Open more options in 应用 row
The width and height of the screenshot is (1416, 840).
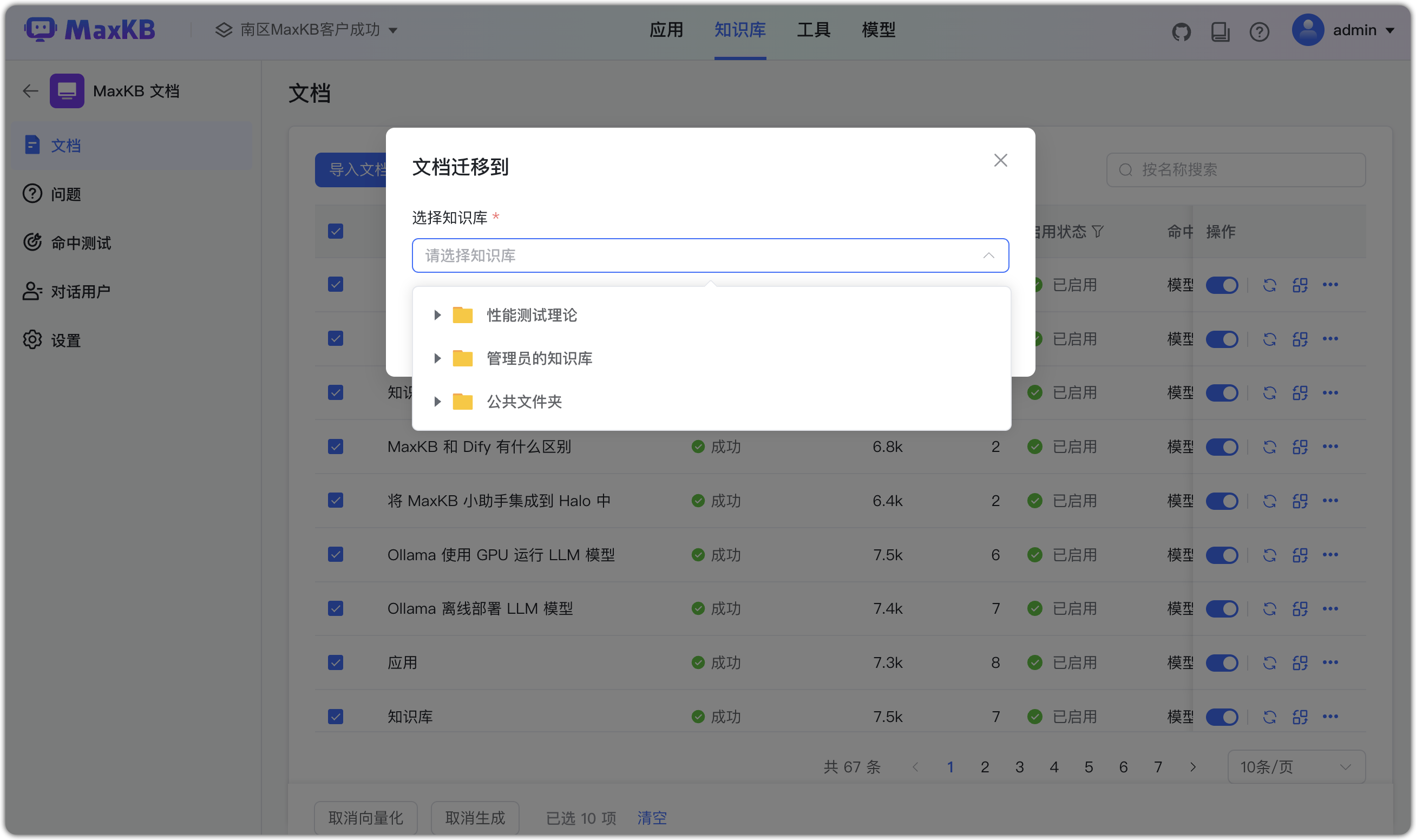(1330, 662)
